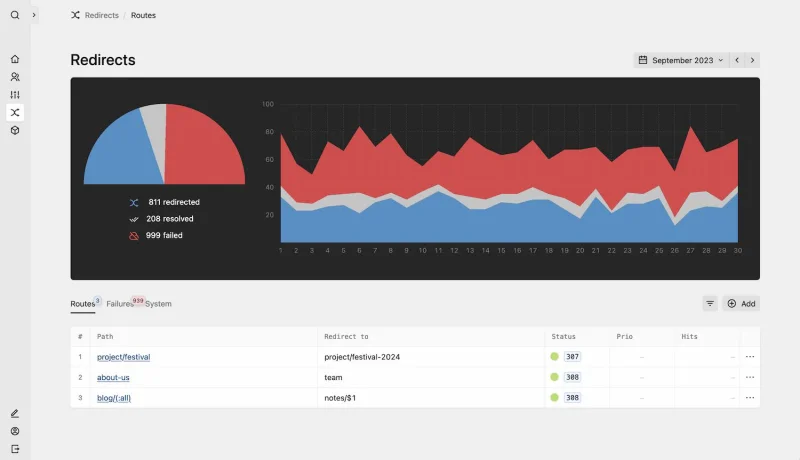This screenshot has width=800, height=460.
Task: Switch to the System tab
Action: tap(158, 303)
